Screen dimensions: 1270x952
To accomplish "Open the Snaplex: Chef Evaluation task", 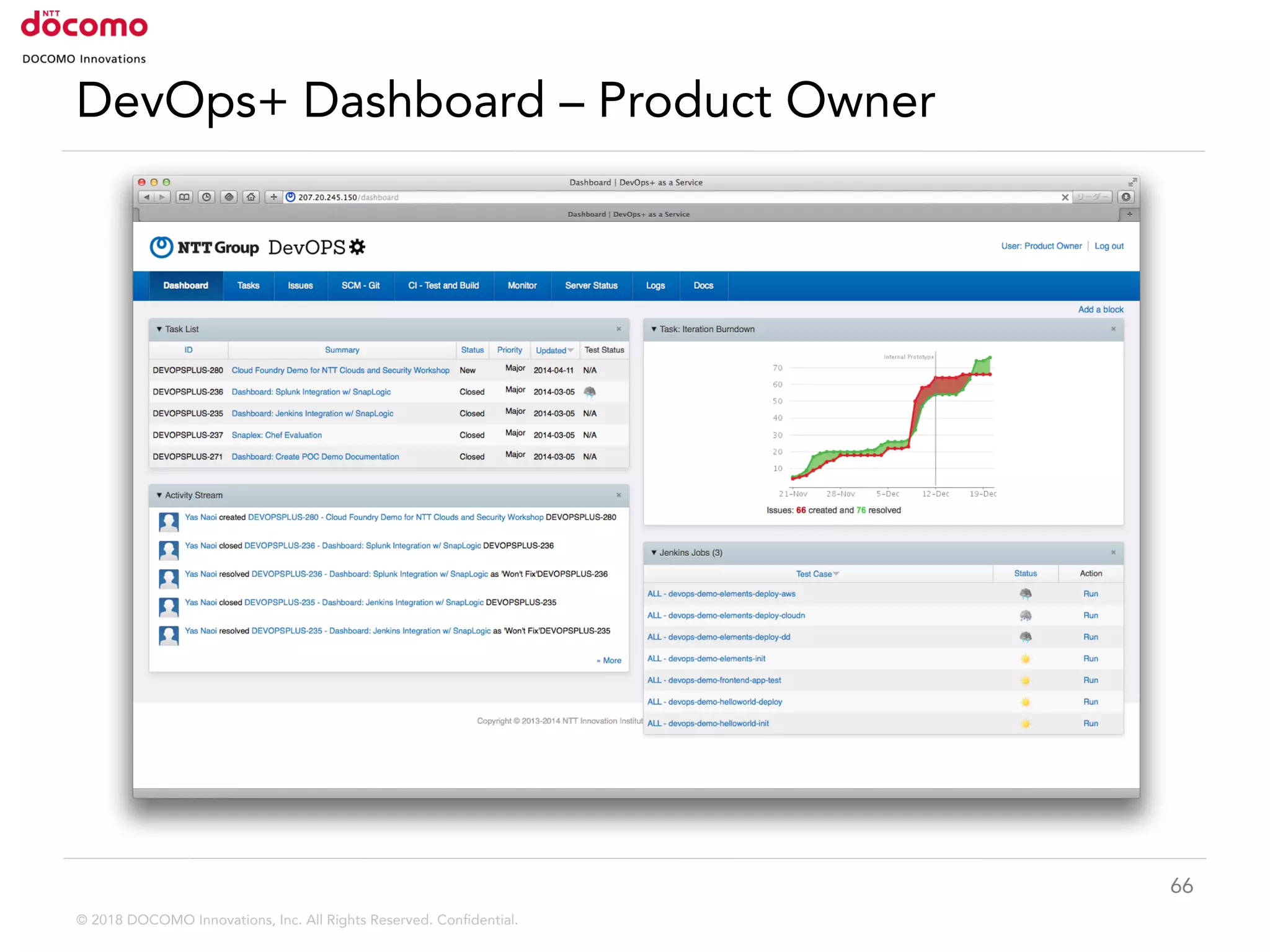I will point(277,435).
